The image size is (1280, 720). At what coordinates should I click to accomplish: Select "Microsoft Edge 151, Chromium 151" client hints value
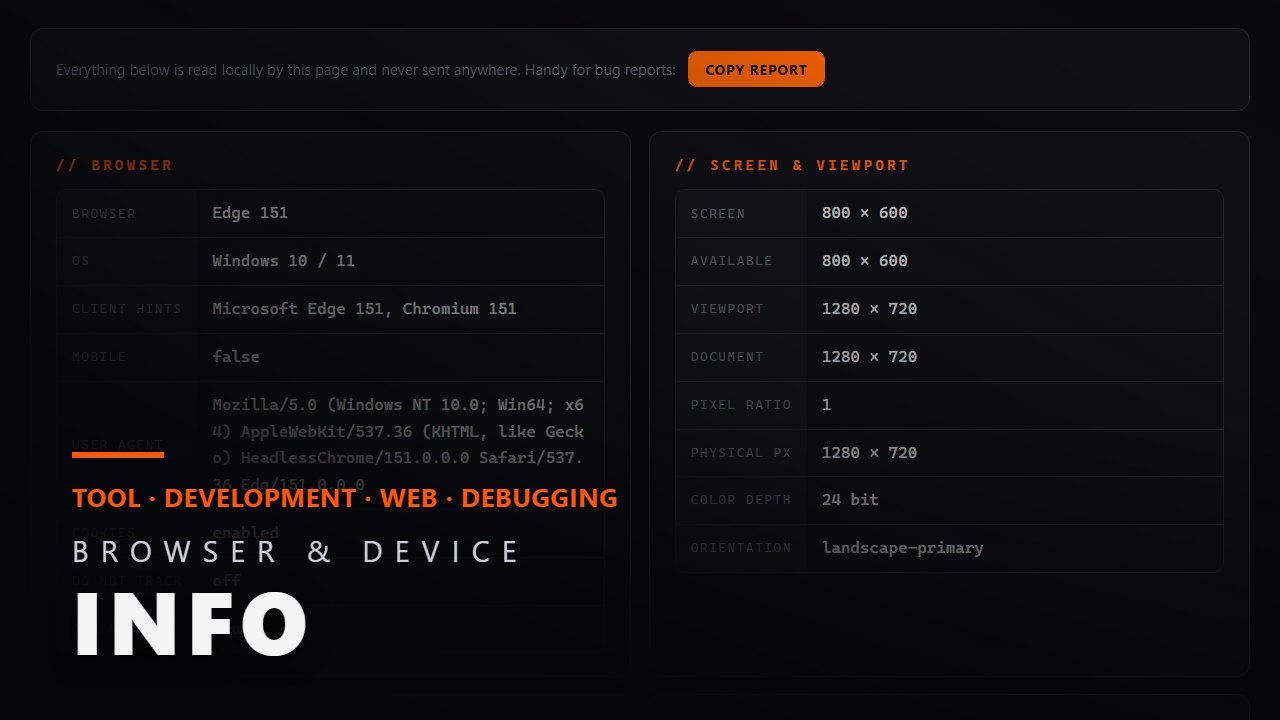point(364,309)
